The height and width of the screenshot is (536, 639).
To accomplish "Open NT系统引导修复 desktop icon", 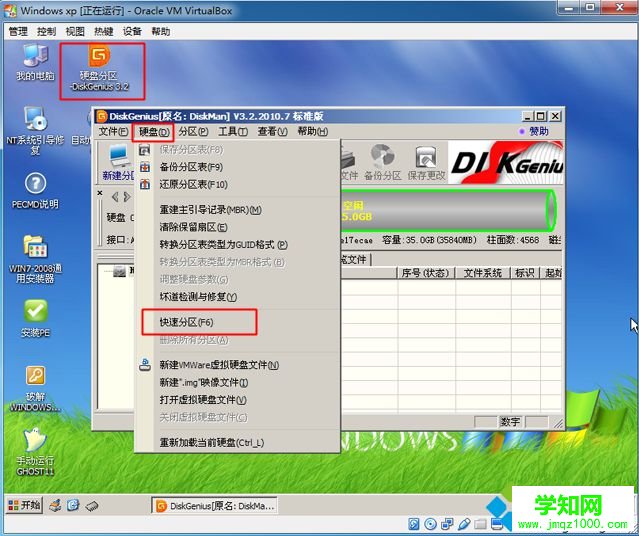I will tap(35, 130).
